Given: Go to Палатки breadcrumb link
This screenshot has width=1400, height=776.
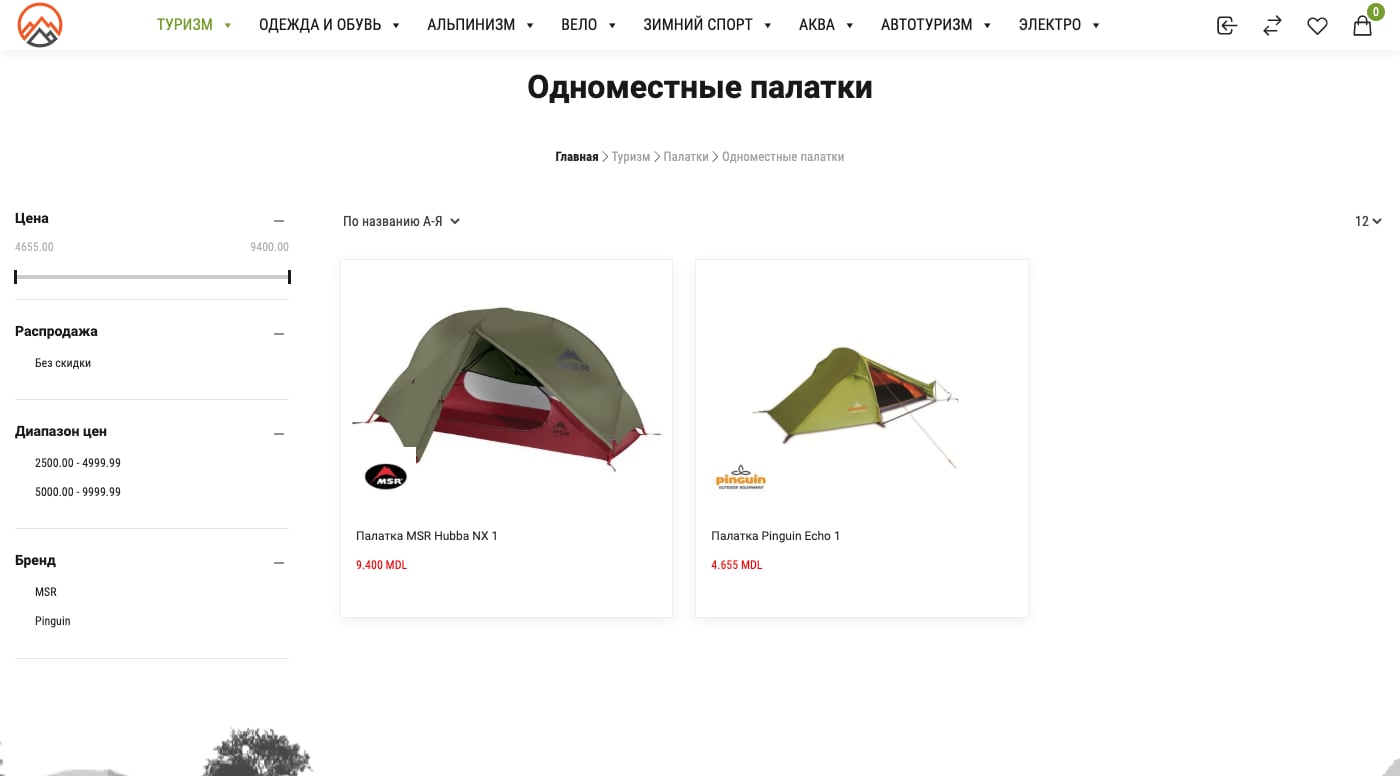Looking at the screenshot, I should (x=686, y=157).
